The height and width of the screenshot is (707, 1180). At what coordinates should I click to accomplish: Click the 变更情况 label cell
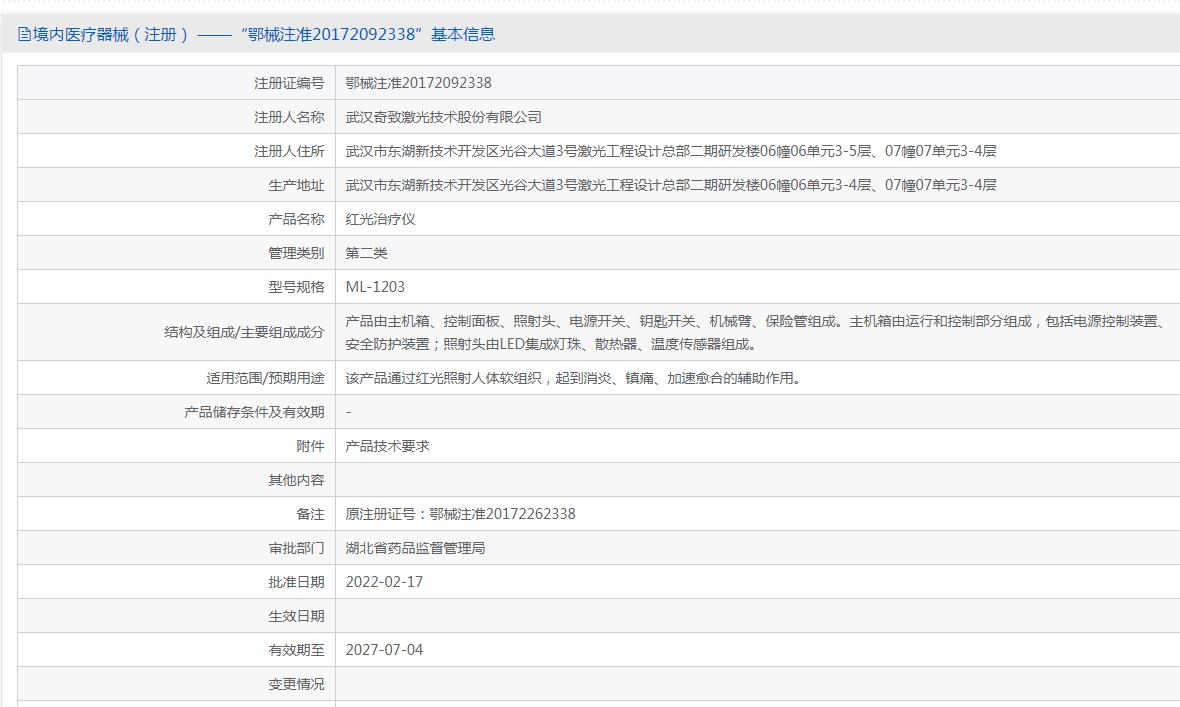(x=176, y=684)
